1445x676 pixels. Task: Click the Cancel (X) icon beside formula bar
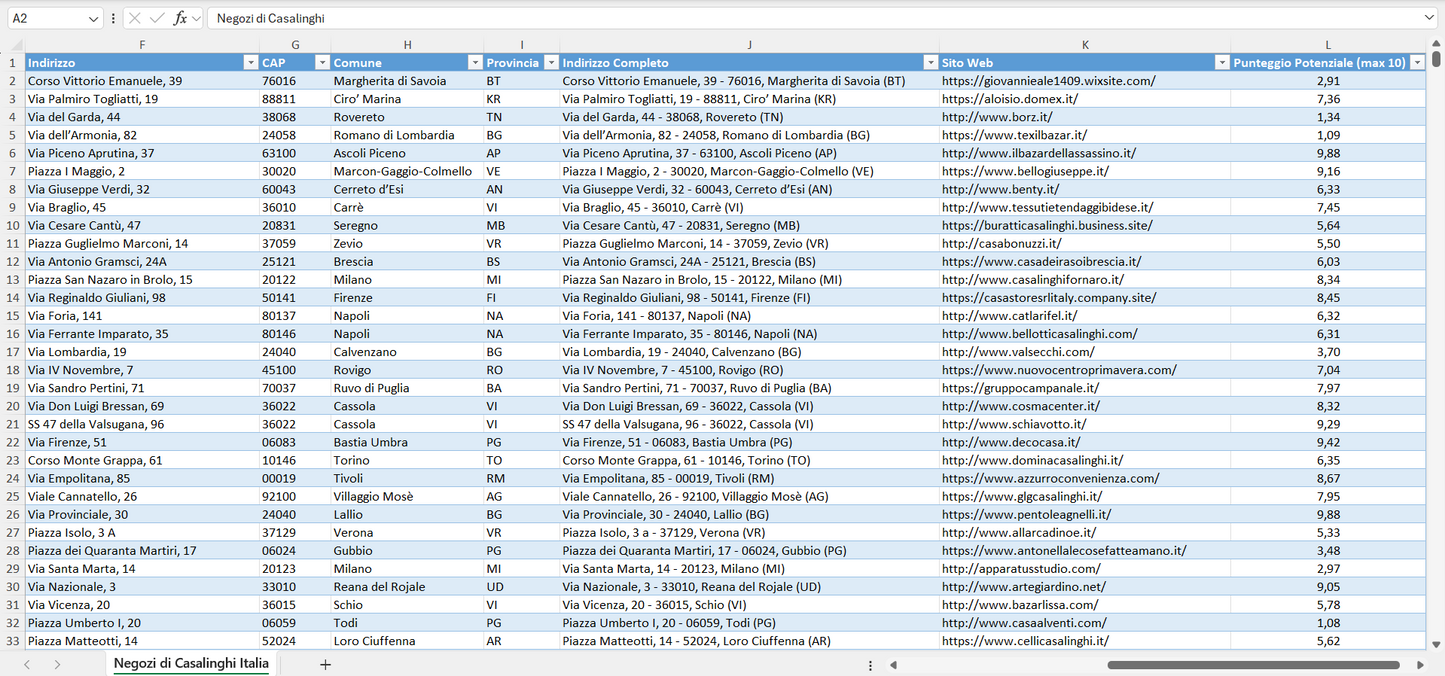coord(135,17)
